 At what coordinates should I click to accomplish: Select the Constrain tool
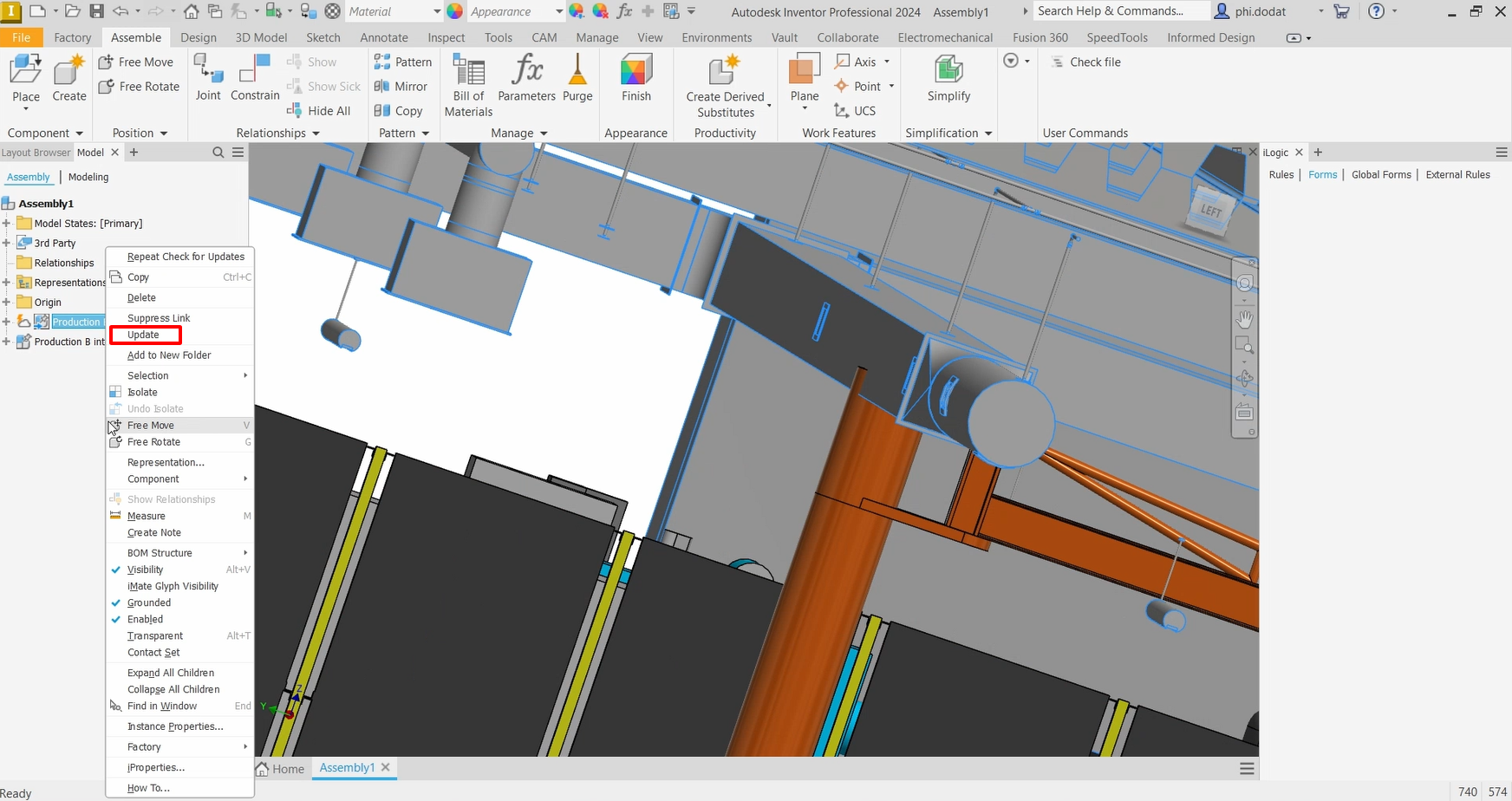click(x=255, y=78)
